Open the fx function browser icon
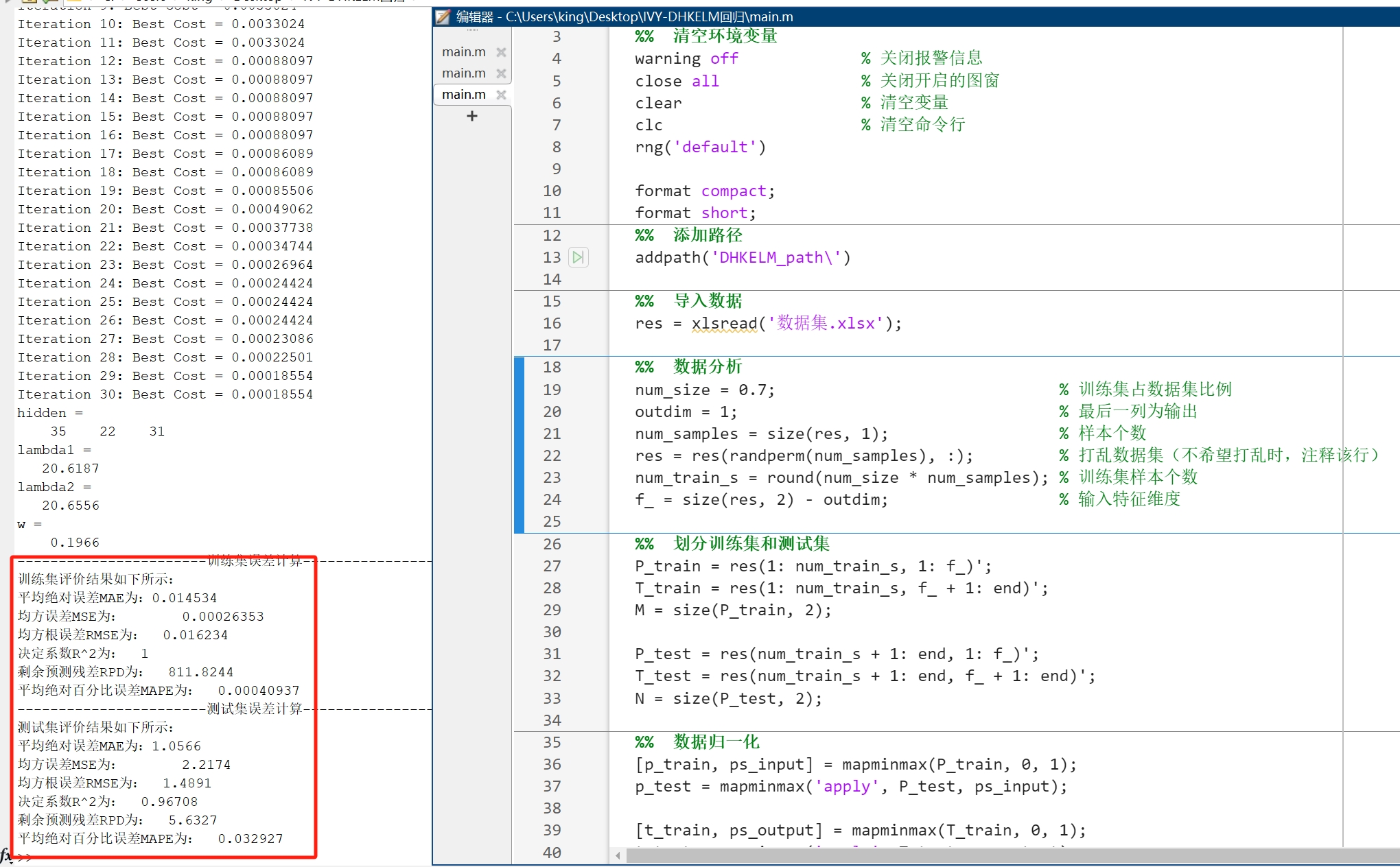The width and height of the screenshot is (1400, 867). pos(6,855)
